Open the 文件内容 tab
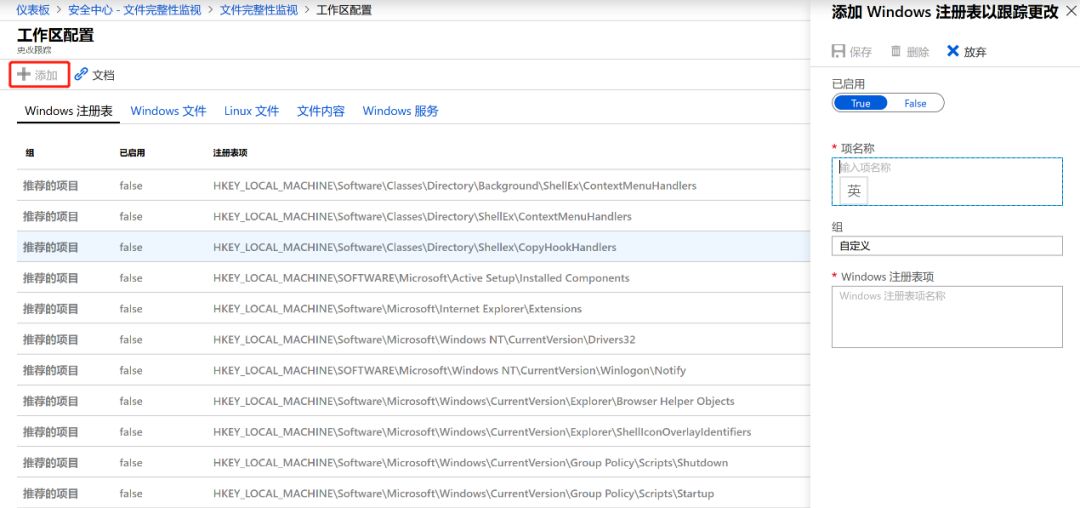This screenshot has width=1080, height=508. click(x=320, y=111)
